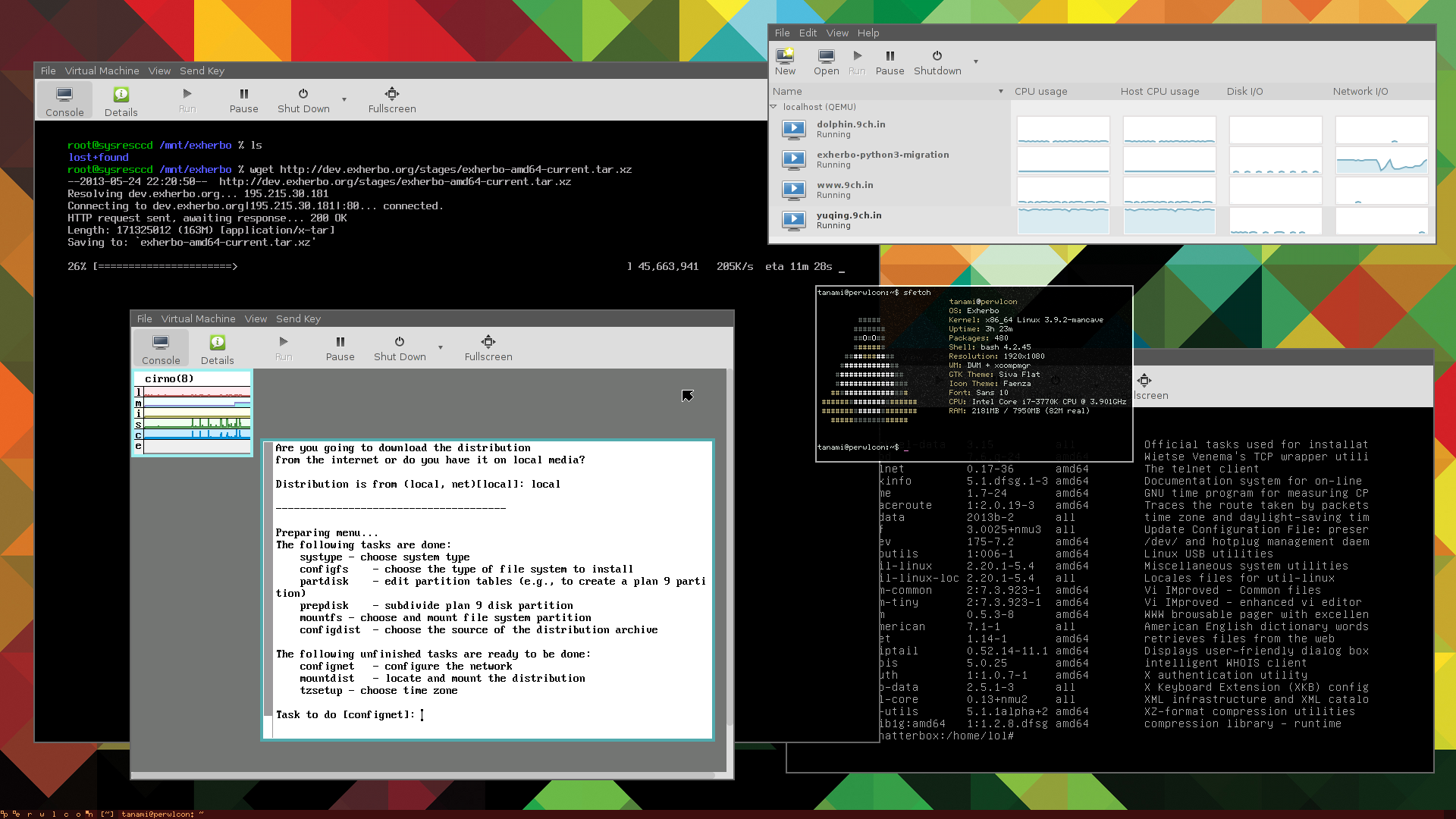
Task: Open Shut Down dropdown arrow in cirno window
Action: tap(440, 348)
